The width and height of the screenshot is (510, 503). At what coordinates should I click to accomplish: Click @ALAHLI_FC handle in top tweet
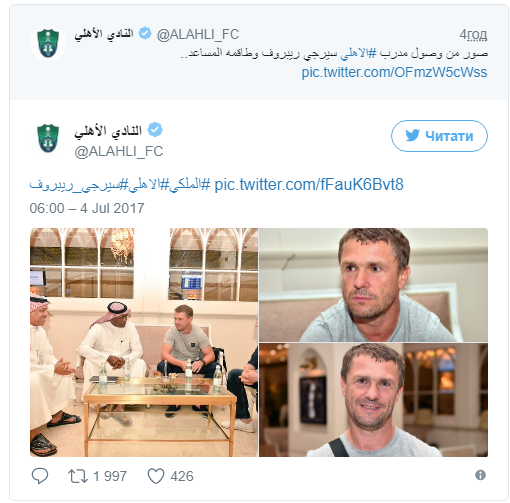198,34
